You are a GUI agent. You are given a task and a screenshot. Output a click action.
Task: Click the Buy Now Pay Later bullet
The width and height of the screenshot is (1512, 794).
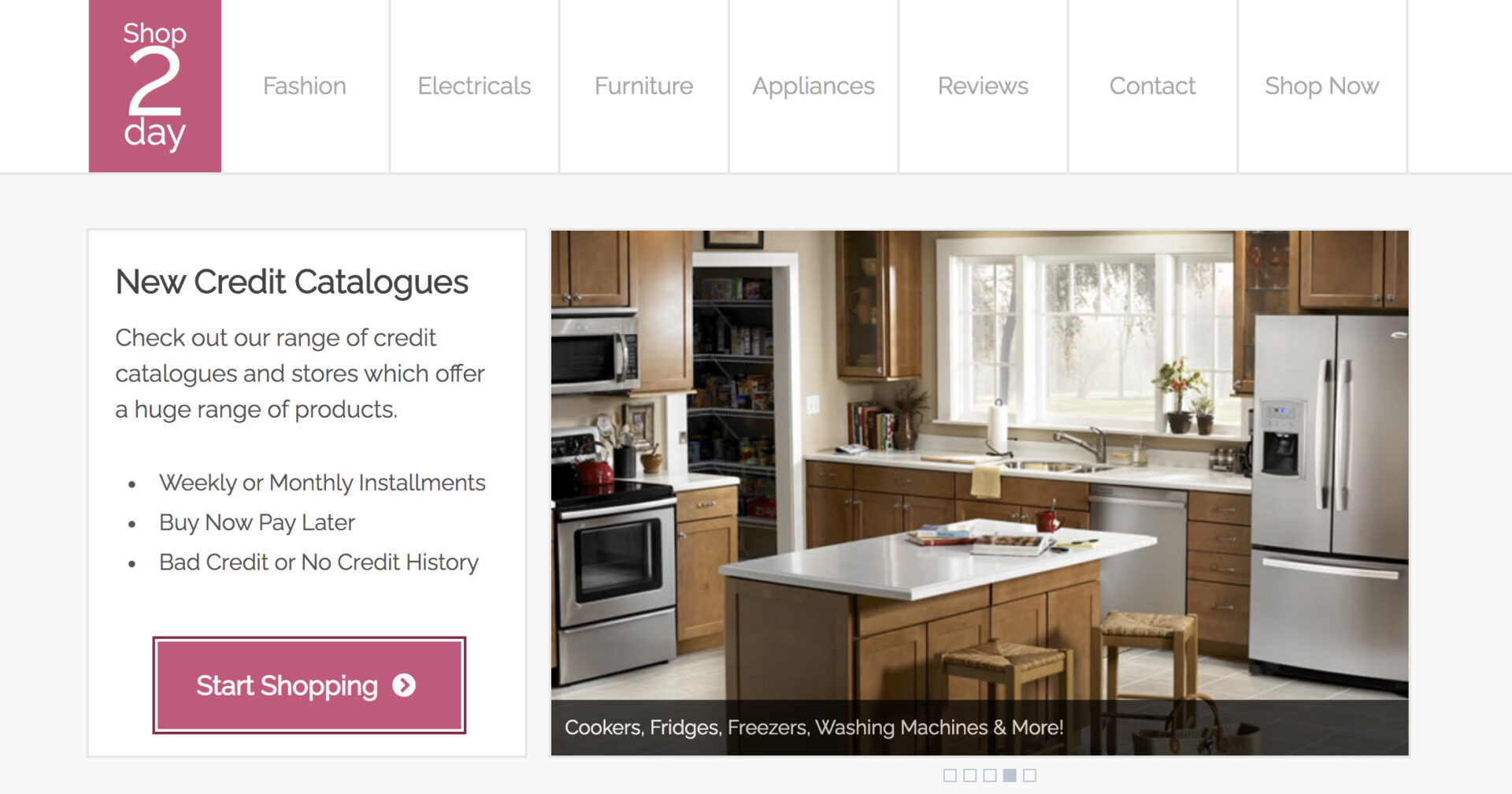[x=257, y=522]
